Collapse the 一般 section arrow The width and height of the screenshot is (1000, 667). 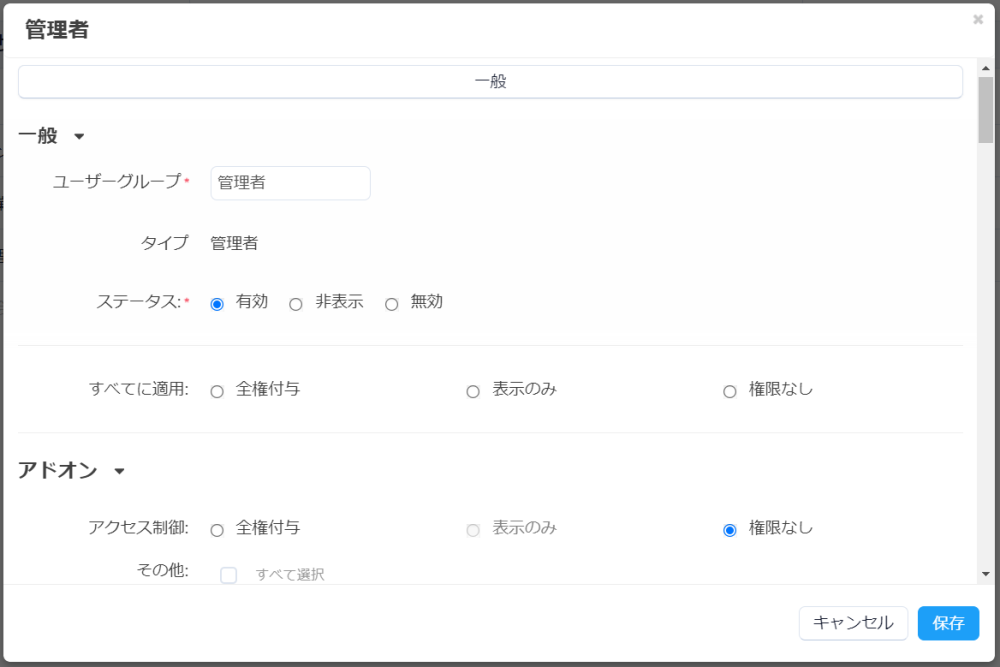click(x=80, y=137)
